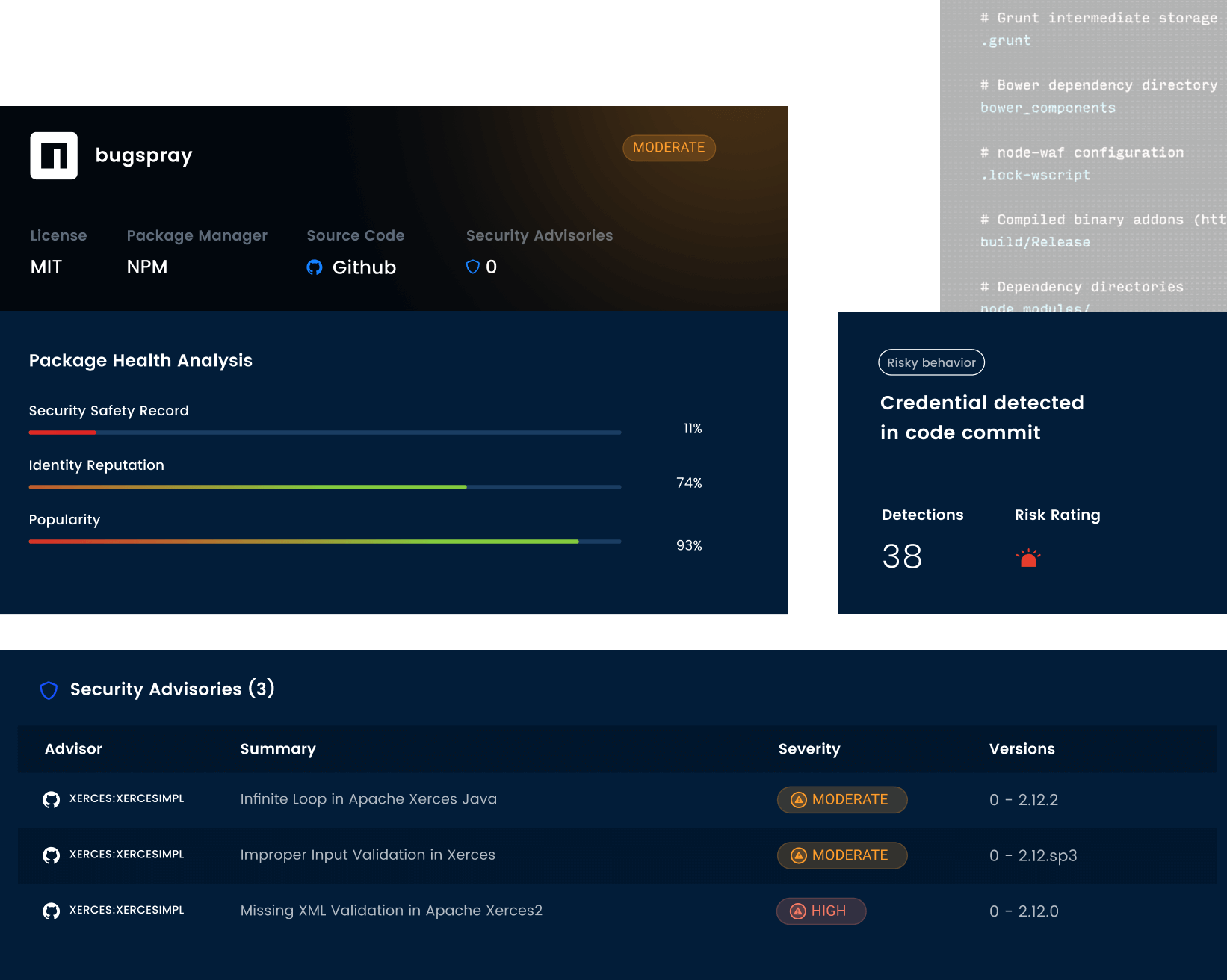Select the Severity column header
1227x980 pixels.
pos(809,749)
